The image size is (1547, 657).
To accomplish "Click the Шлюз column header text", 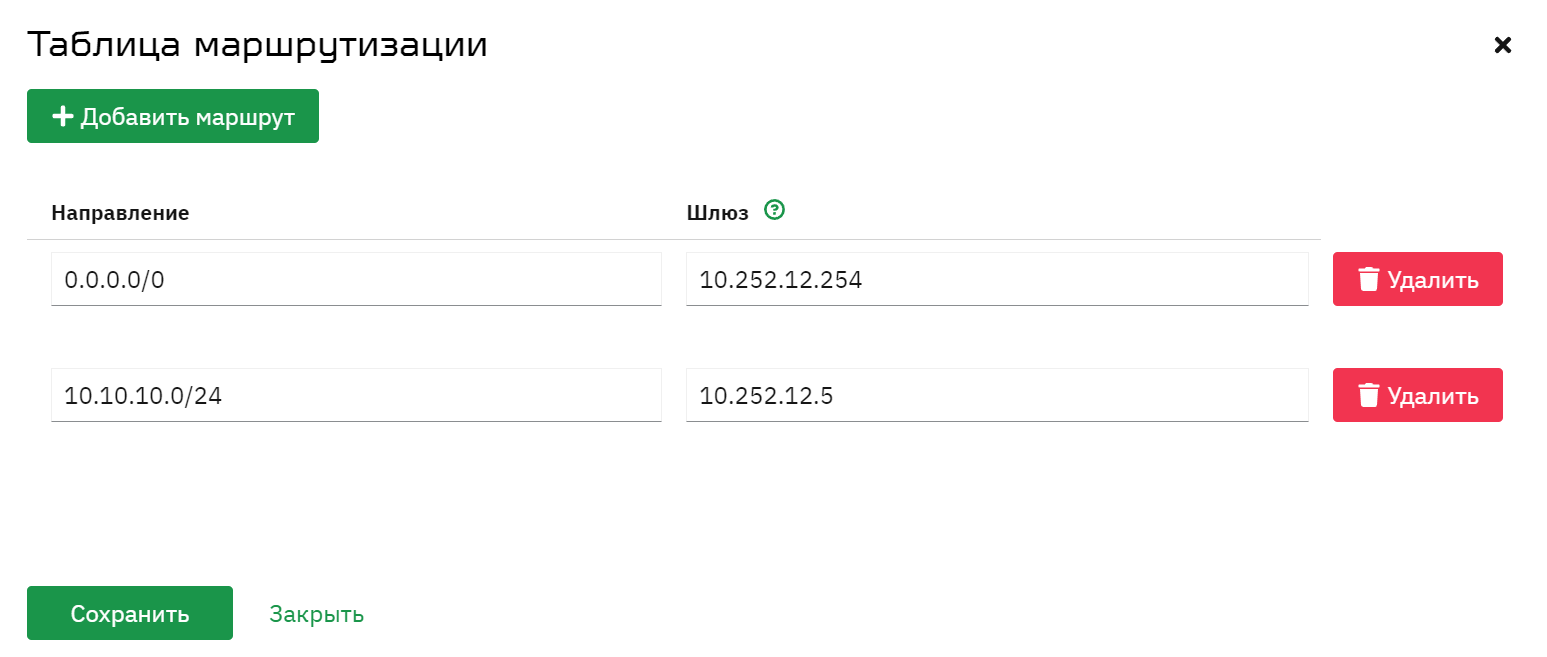I will pos(718,213).
